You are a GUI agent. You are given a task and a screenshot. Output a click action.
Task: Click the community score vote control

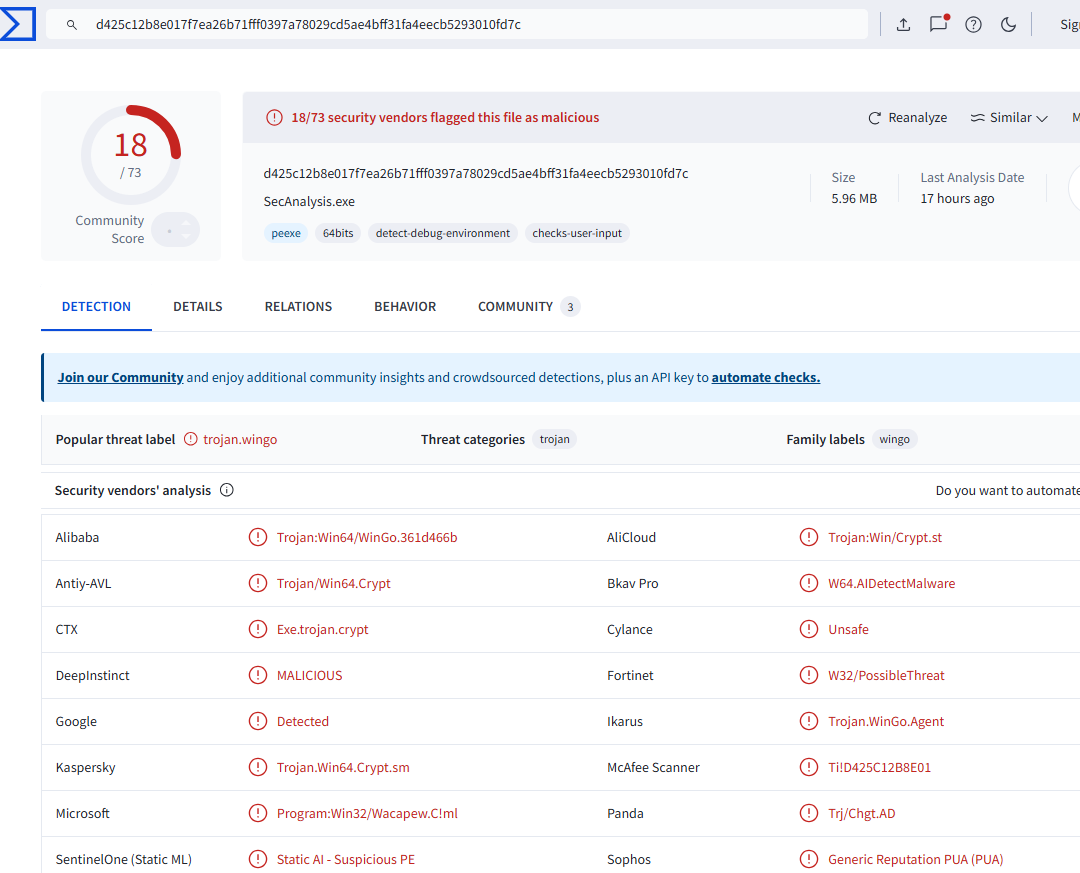point(176,229)
